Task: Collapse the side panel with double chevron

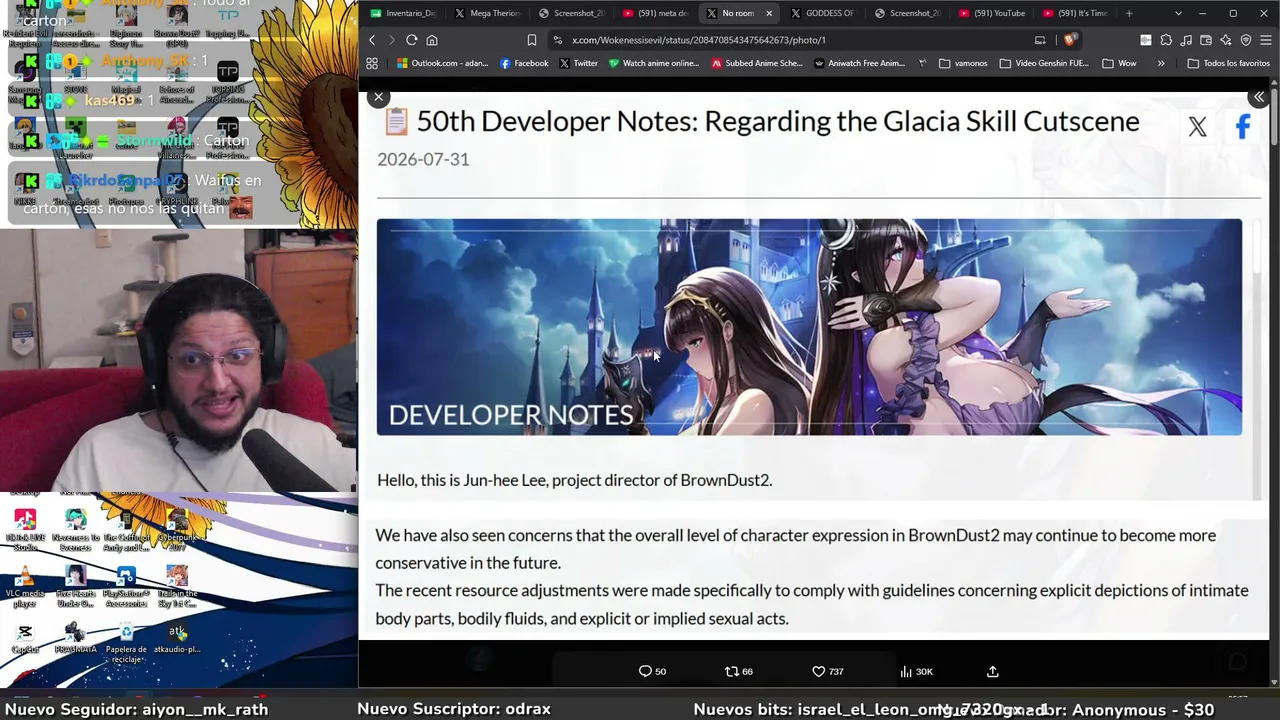Action: (1259, 97)
